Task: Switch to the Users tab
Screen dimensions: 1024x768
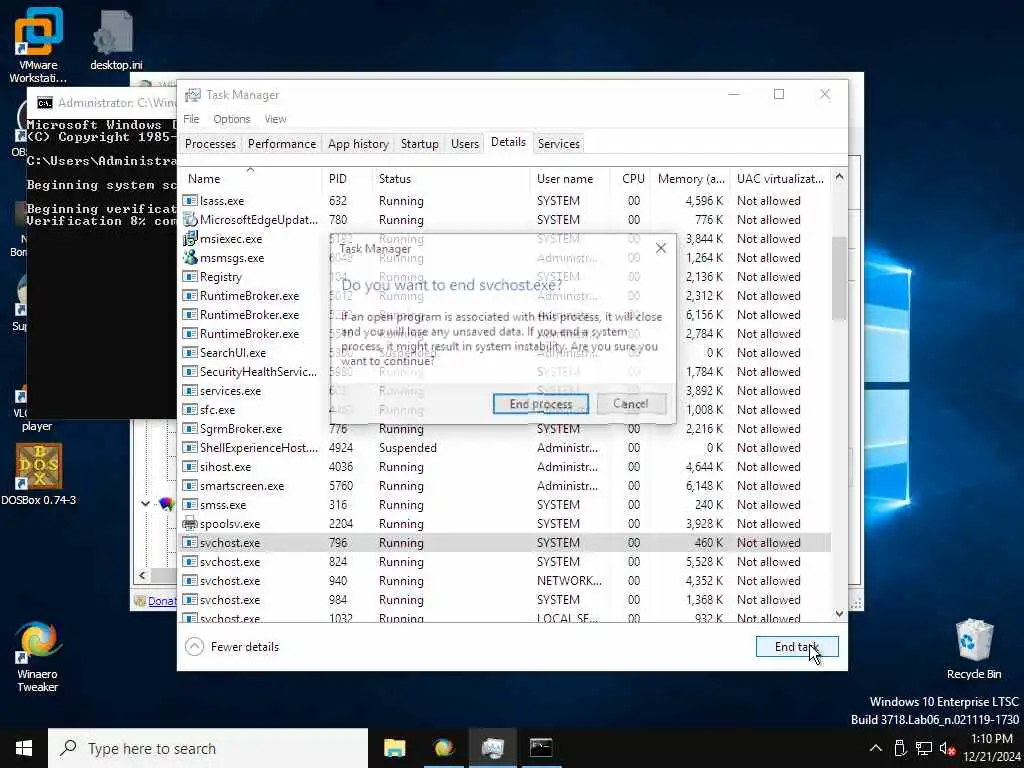Action: pyautogui.click(x=464, y=144)
